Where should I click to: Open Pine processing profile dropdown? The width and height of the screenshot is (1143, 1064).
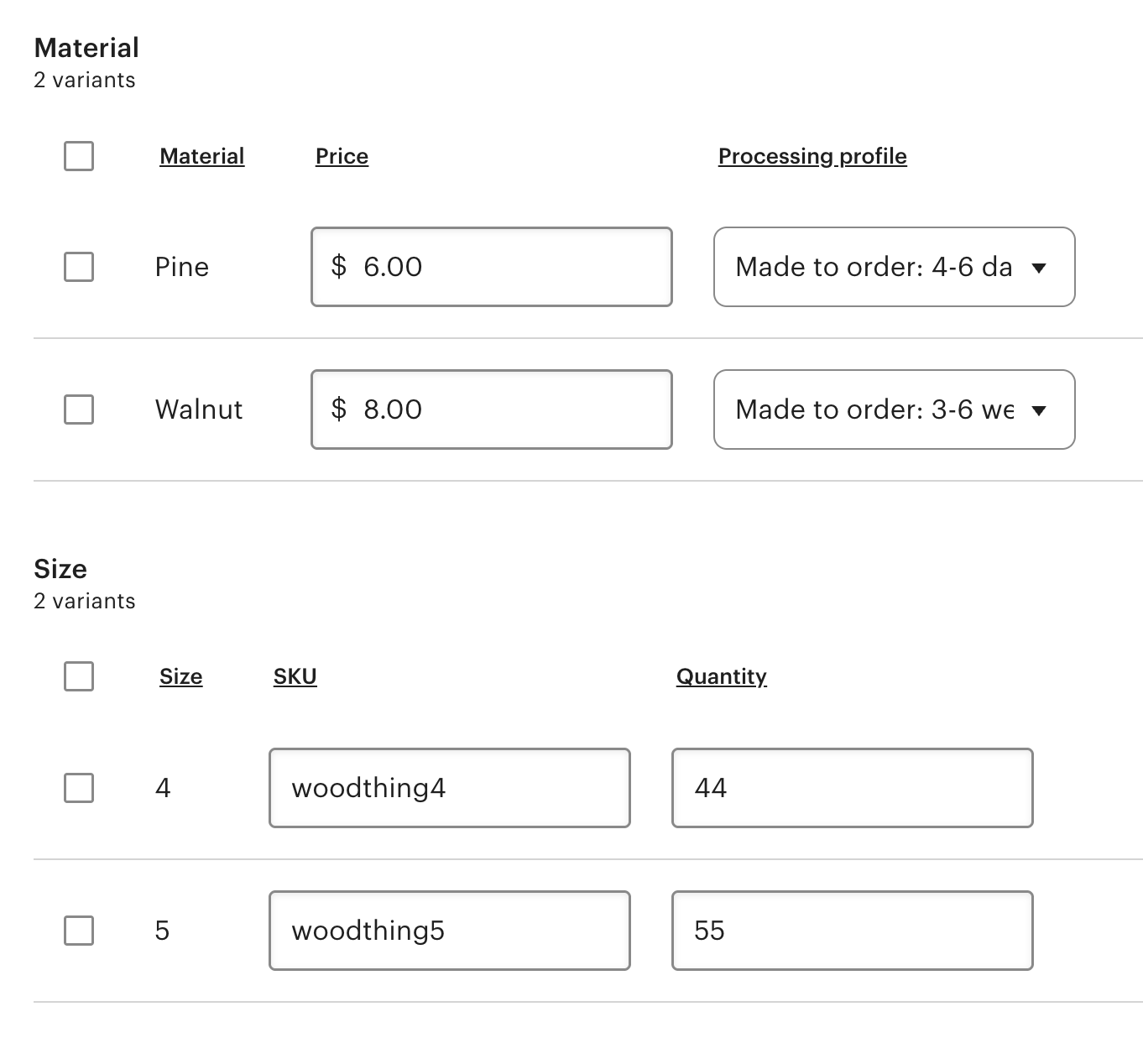[x=895, y=267]
